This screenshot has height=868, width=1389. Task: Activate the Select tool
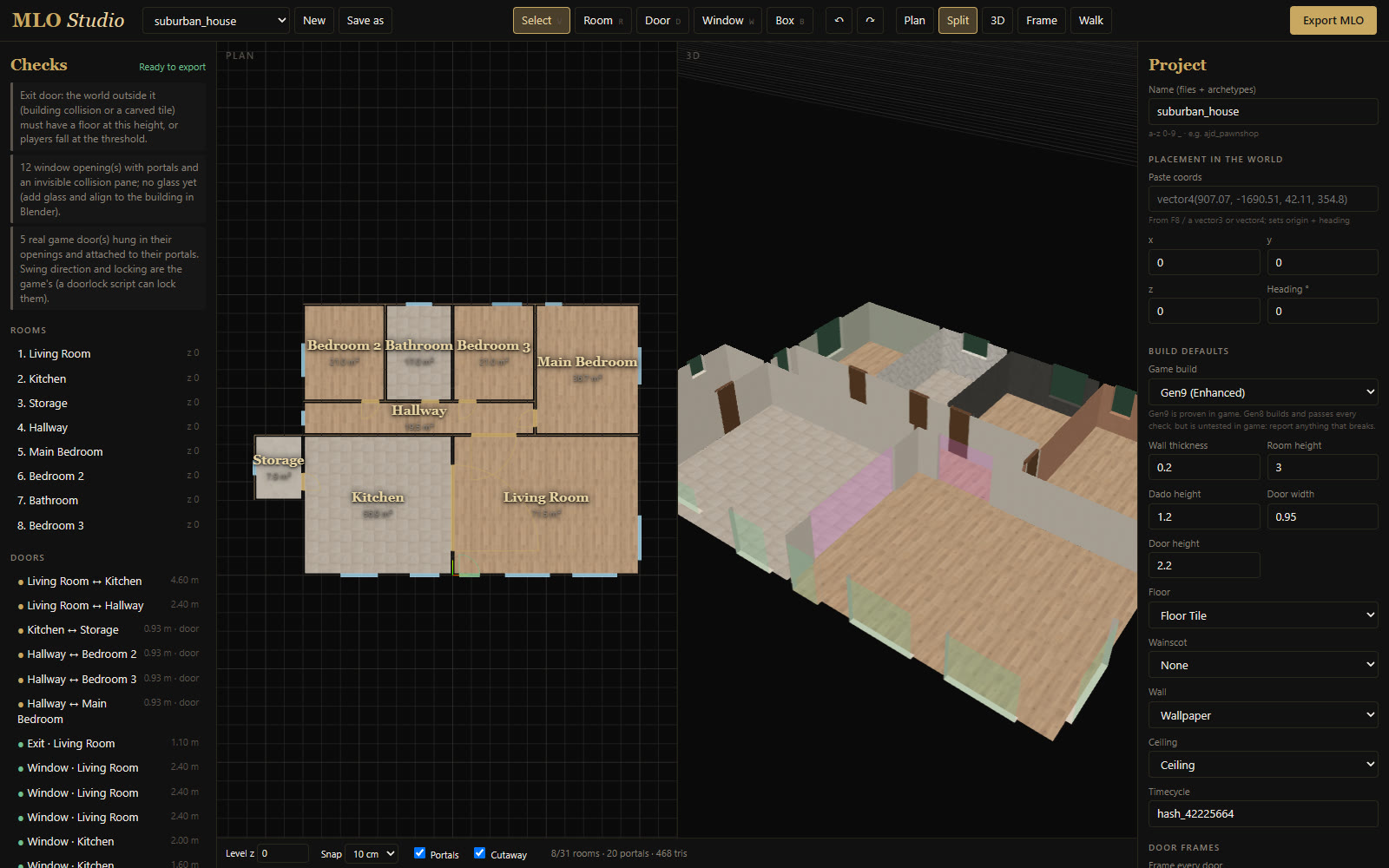pyautogui.click(x=541, y=20)
